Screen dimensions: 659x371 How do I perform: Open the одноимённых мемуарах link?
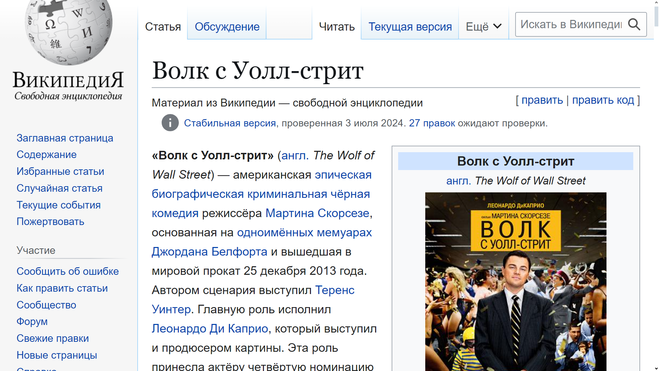pos(304,233)
